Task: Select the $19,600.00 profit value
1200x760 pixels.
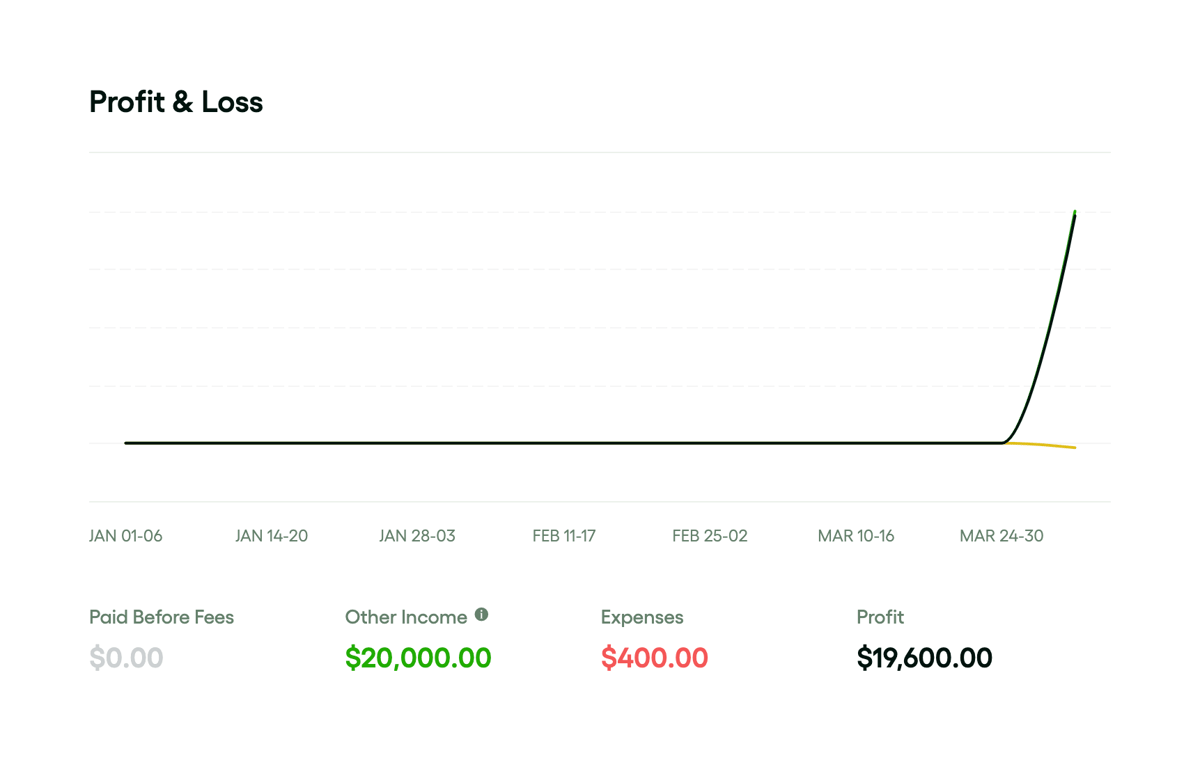Action: [x=924, y=658]
